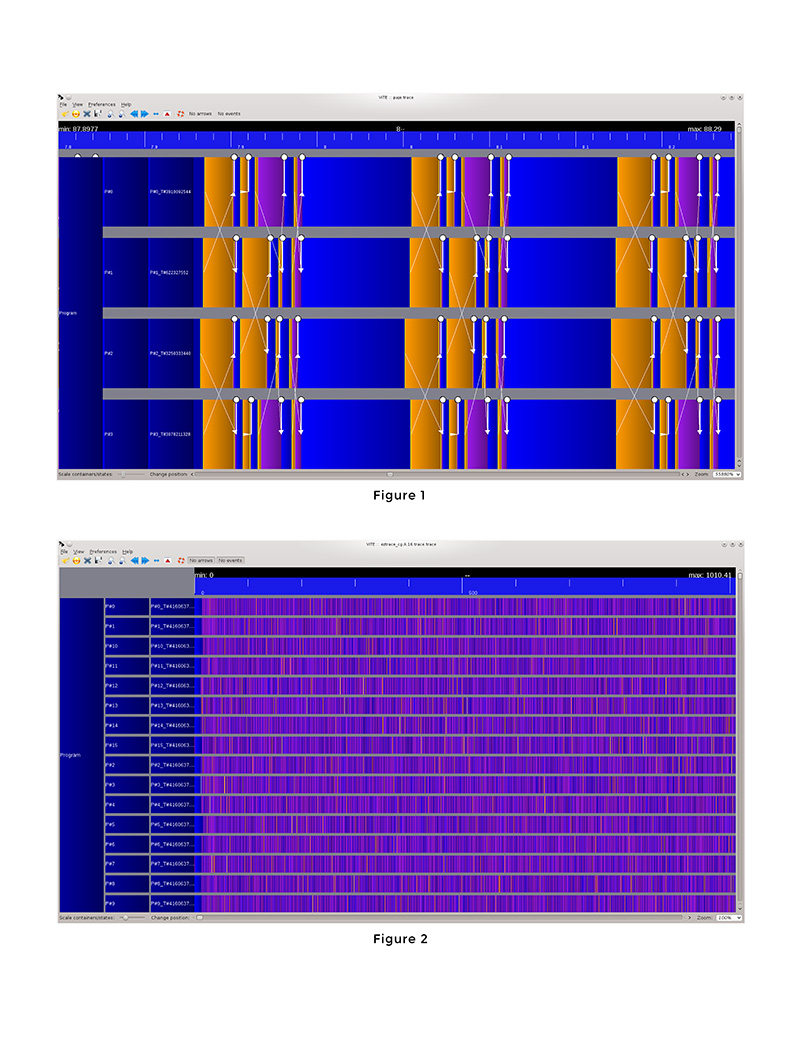Open the View menu in Figure 2 window
The height and width of the screenshot is (1052, 800).
click(x=78, y=552)
